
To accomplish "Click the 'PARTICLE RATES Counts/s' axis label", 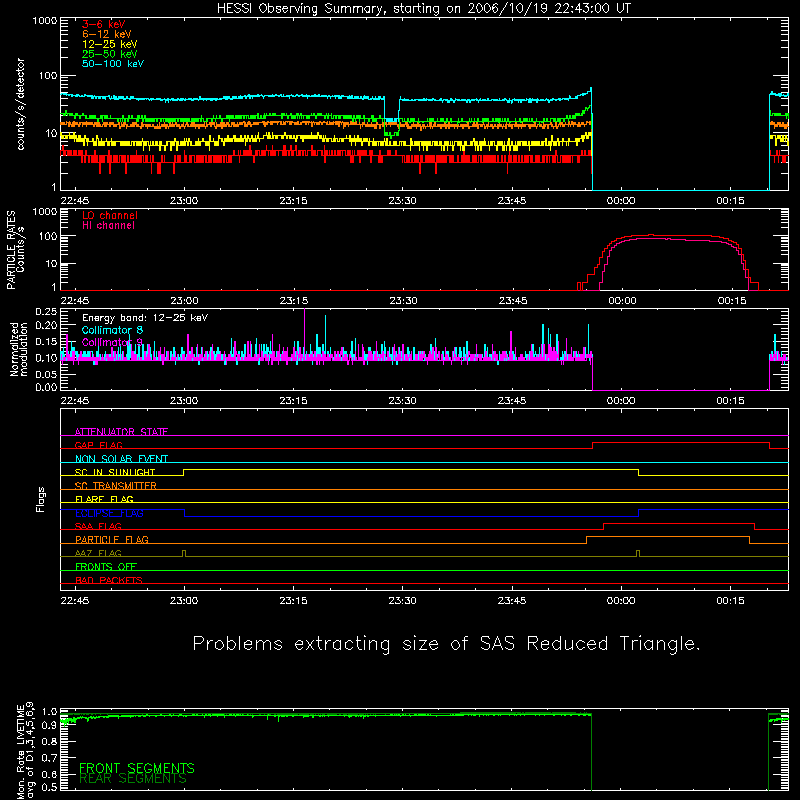I will point(15,250).
